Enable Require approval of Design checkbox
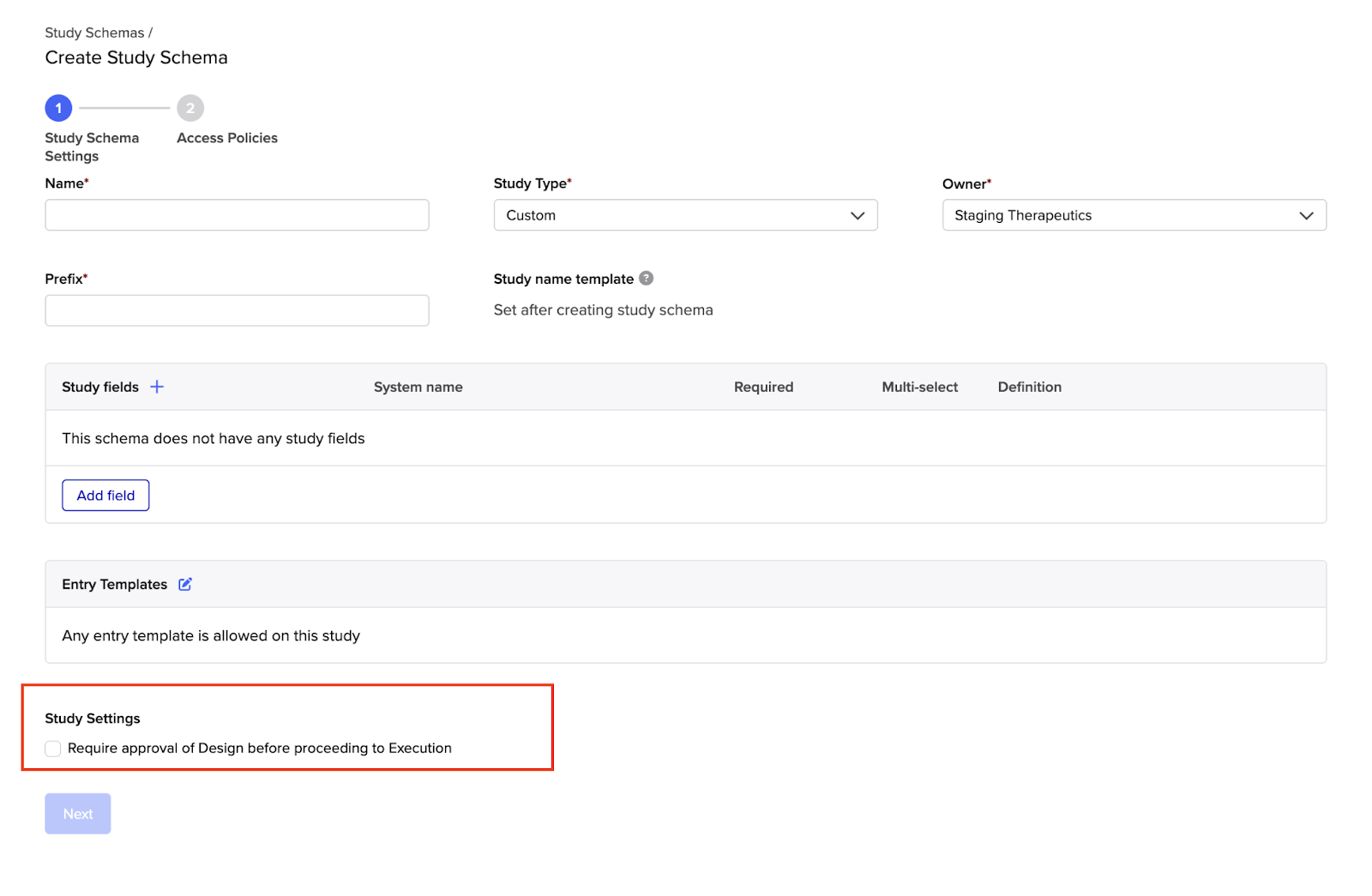 click(53, 749)
